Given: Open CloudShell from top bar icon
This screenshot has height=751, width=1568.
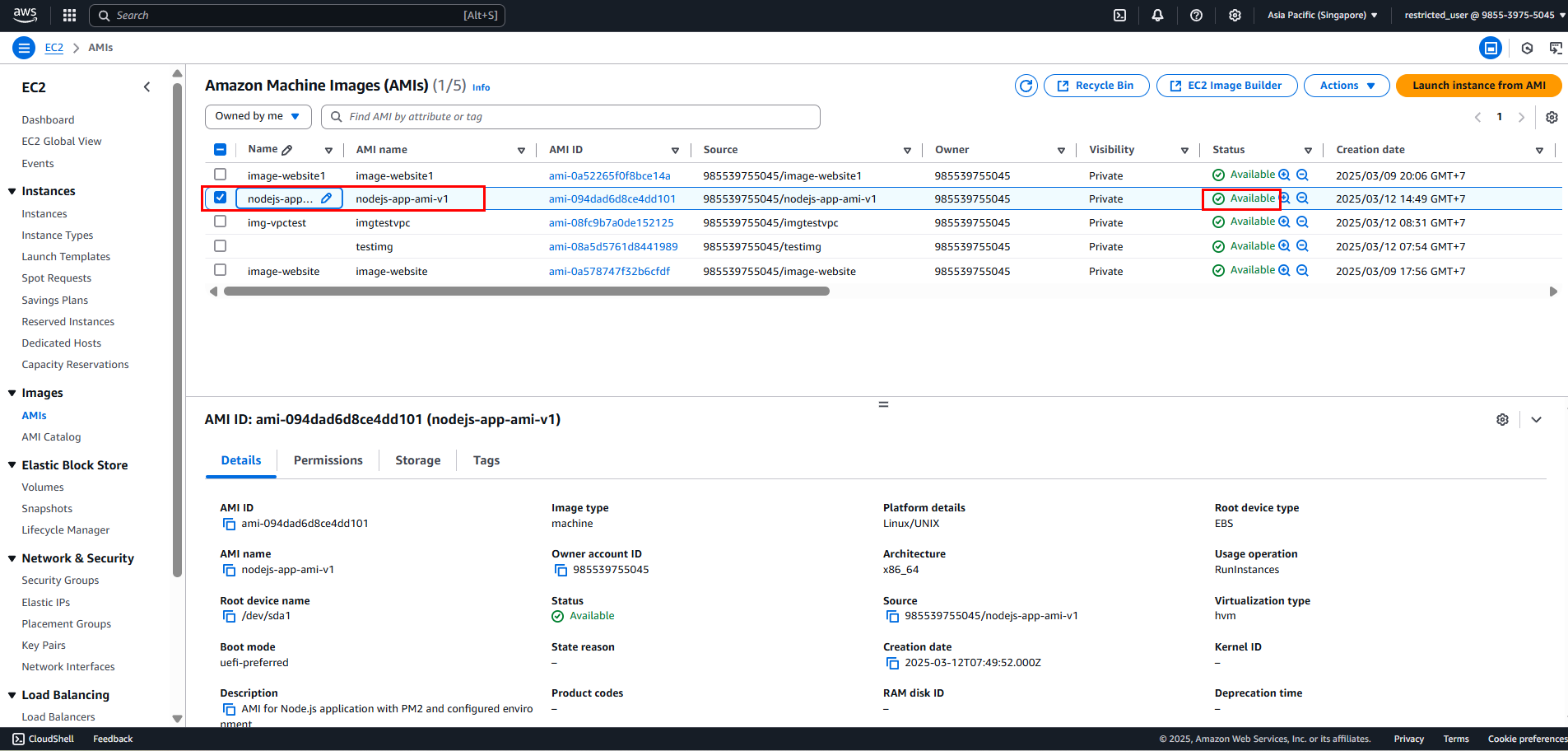Looking at the screenshot, I should (x=1119, y=15).
